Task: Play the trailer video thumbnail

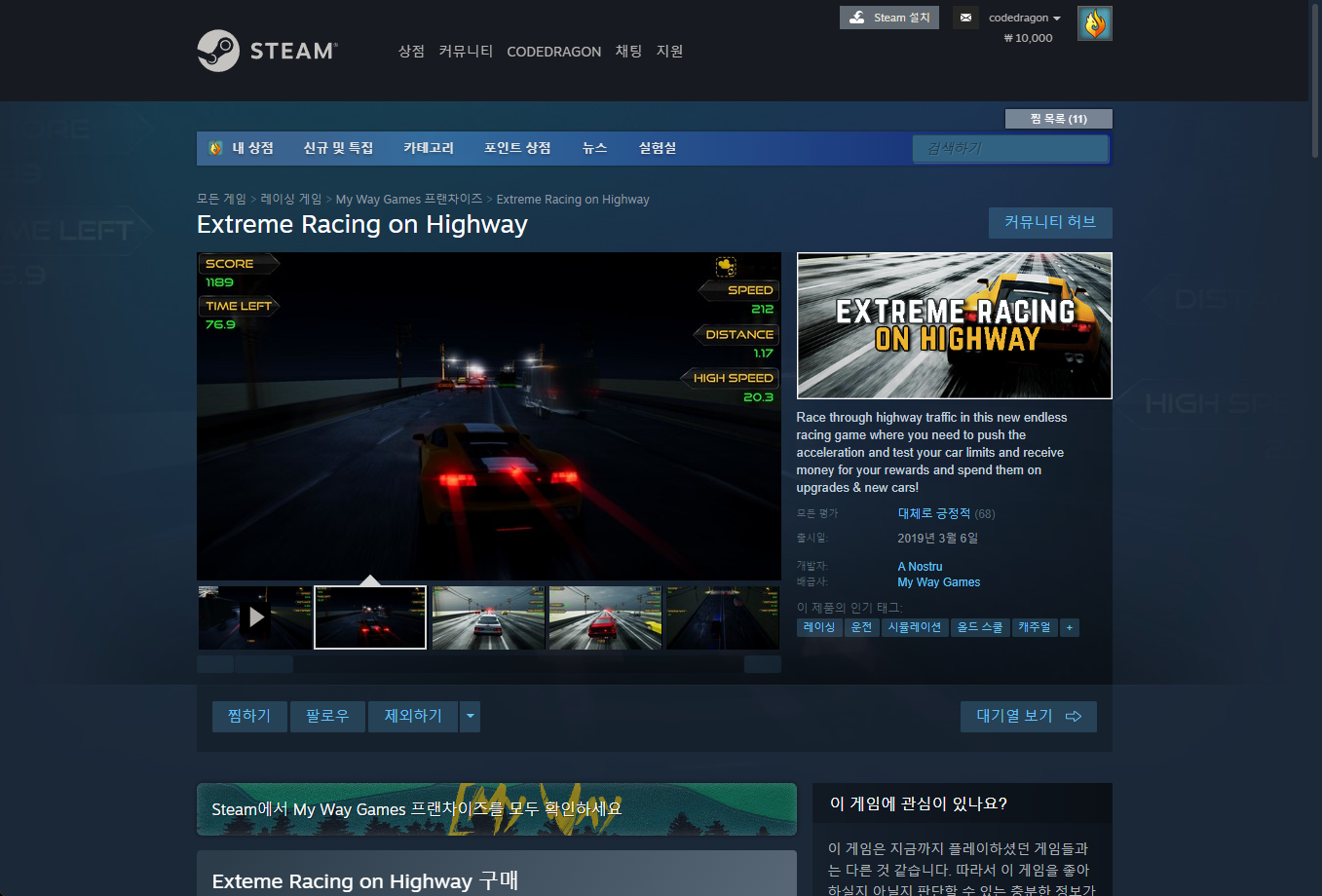Action: [254, 617]
